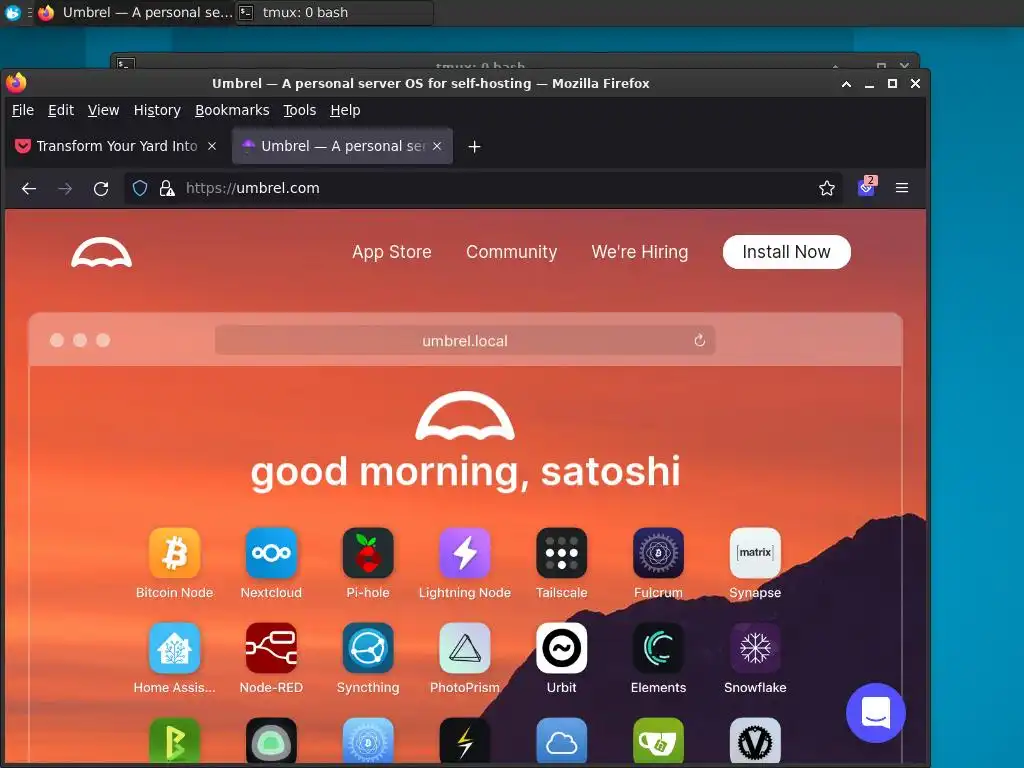This screenshot has width=1024, height=768.
Task: Go to the App Store link
Action: [392, 252]
